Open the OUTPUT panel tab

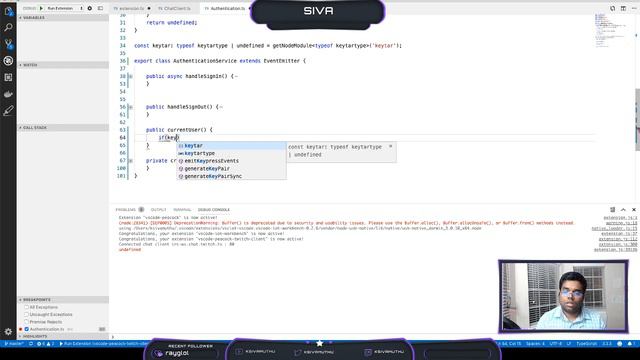(158, 209)
